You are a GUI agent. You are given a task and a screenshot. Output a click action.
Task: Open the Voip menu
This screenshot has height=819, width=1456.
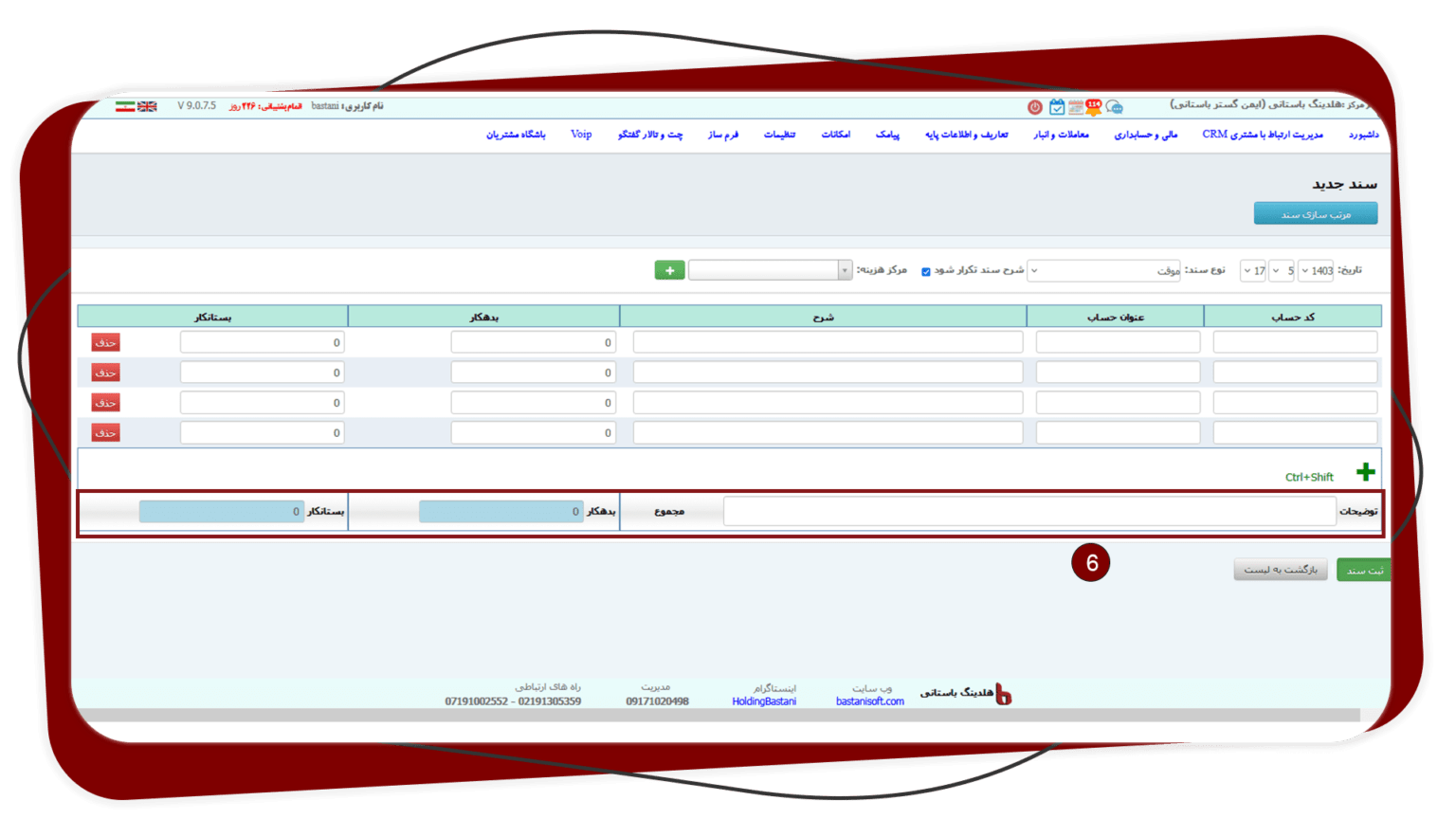click(581, 135)
